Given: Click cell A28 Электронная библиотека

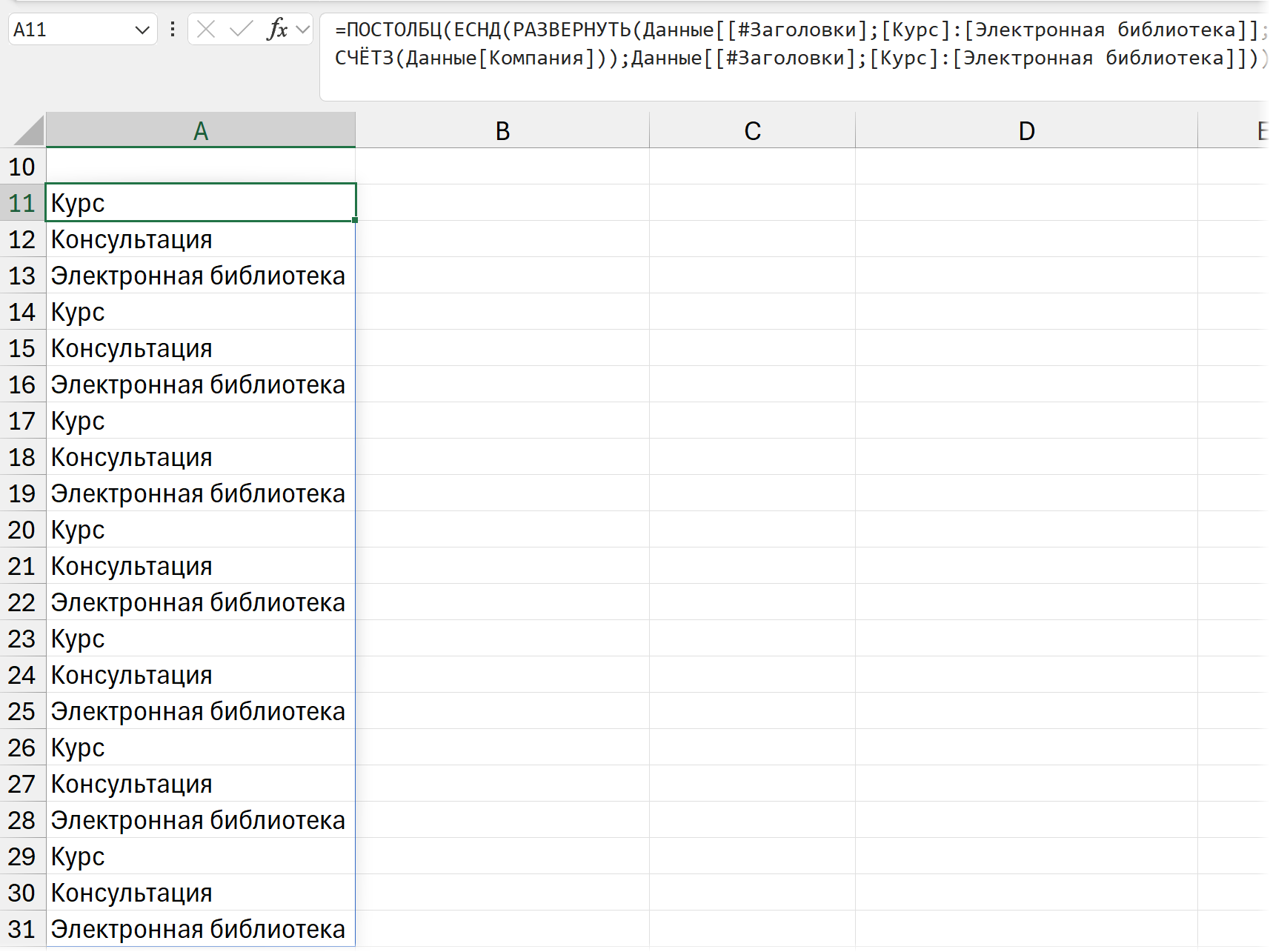Looking at the screenshot, I should (201, 820).
